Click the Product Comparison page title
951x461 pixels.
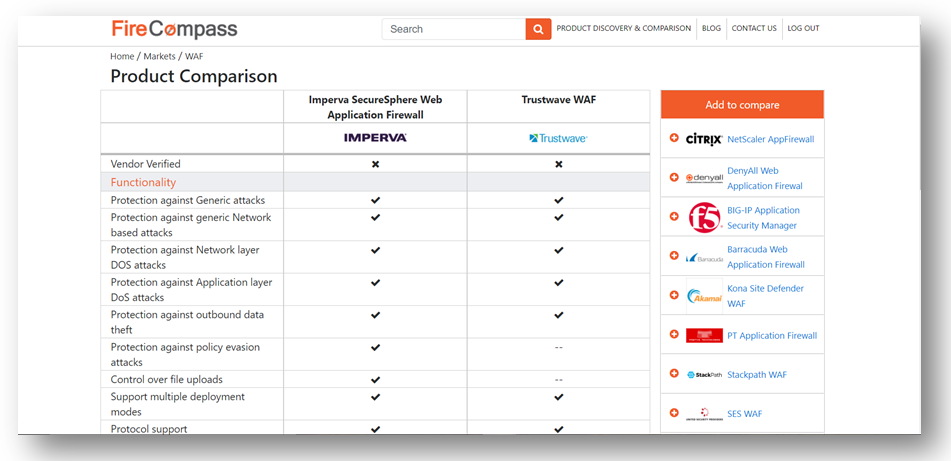[x=194, y=76]
